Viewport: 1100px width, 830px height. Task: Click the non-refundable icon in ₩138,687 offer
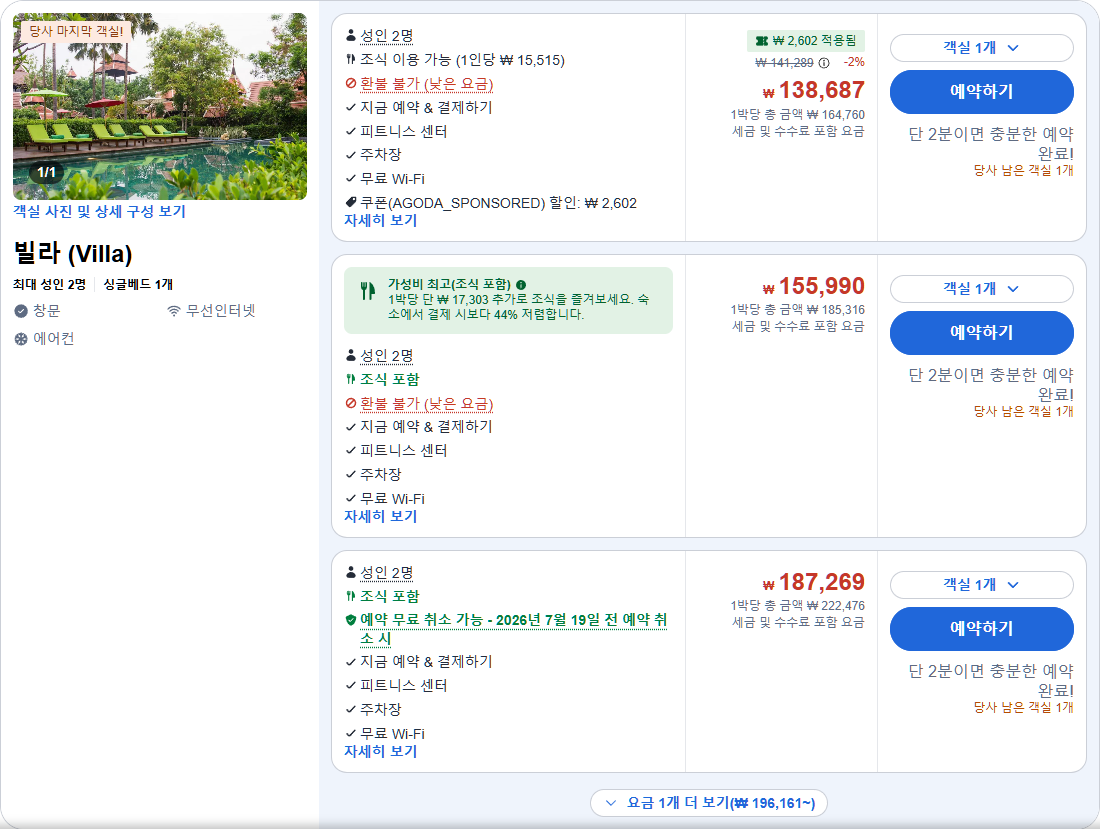(x=351, y=83)
